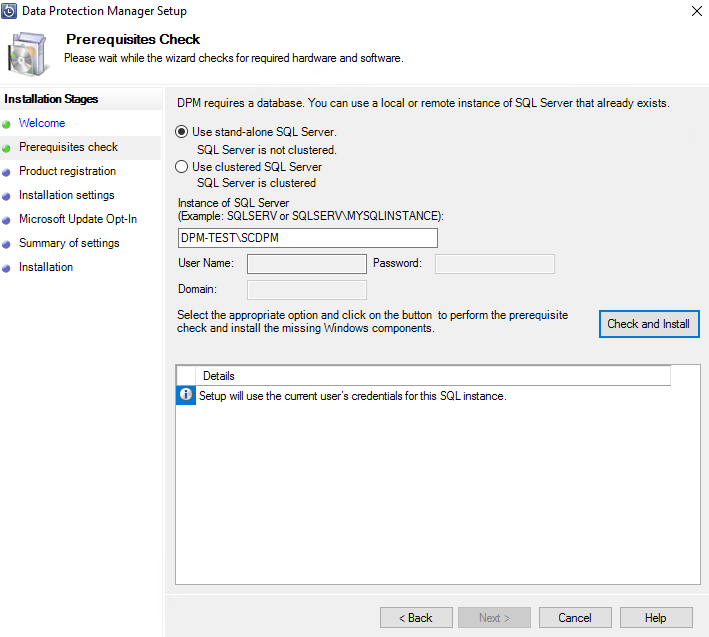
Task: Click the setup wizard disc box icon
Action: point(30,53)
